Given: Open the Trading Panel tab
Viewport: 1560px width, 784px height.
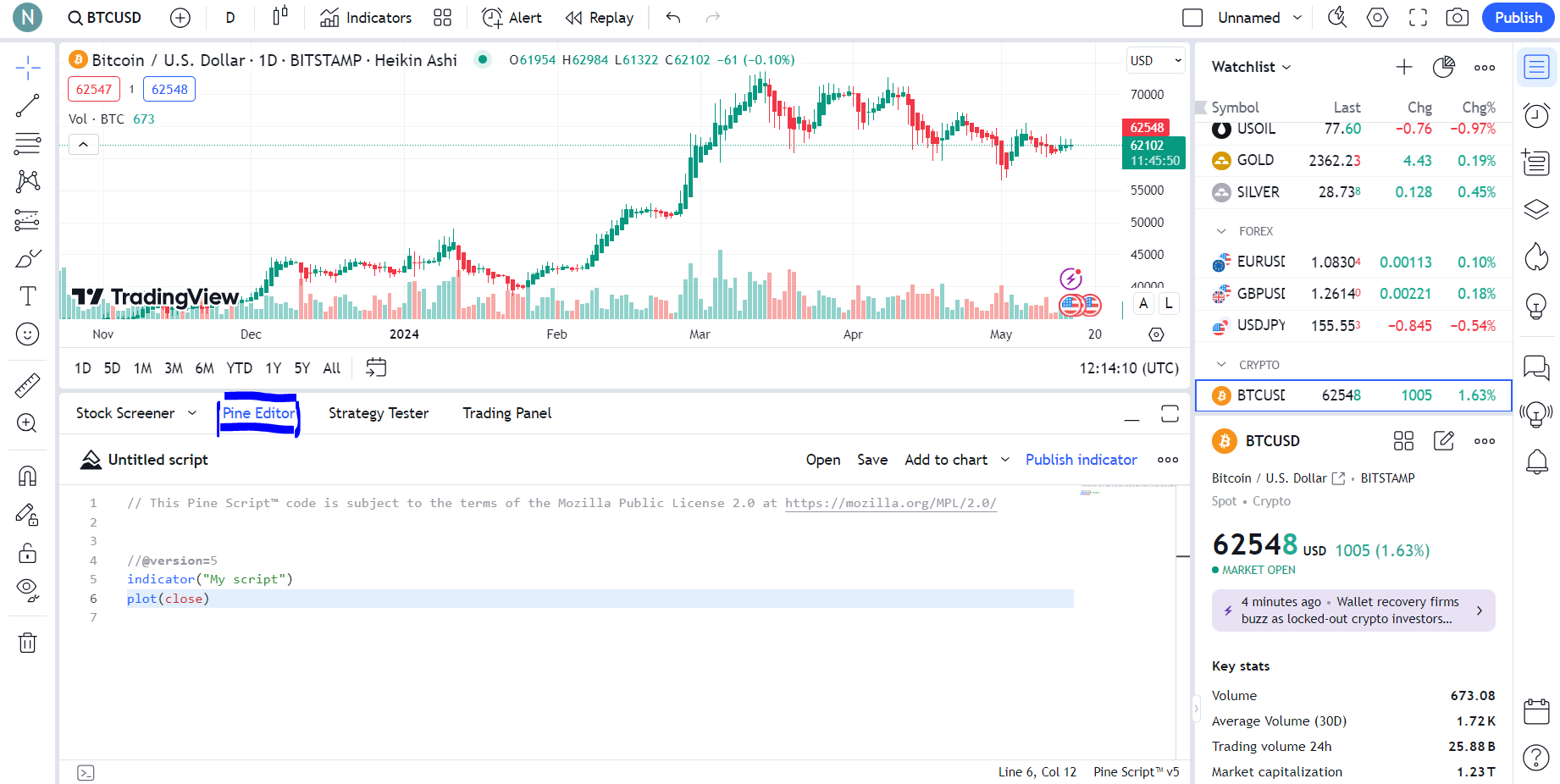Looking at the screenshot, I should [x=507, y=413].
